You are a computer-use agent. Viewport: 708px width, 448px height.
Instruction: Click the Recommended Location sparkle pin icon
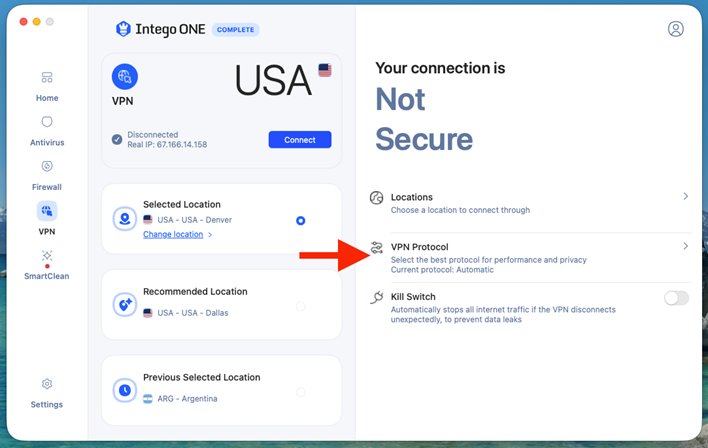click(x=125, y=305)
